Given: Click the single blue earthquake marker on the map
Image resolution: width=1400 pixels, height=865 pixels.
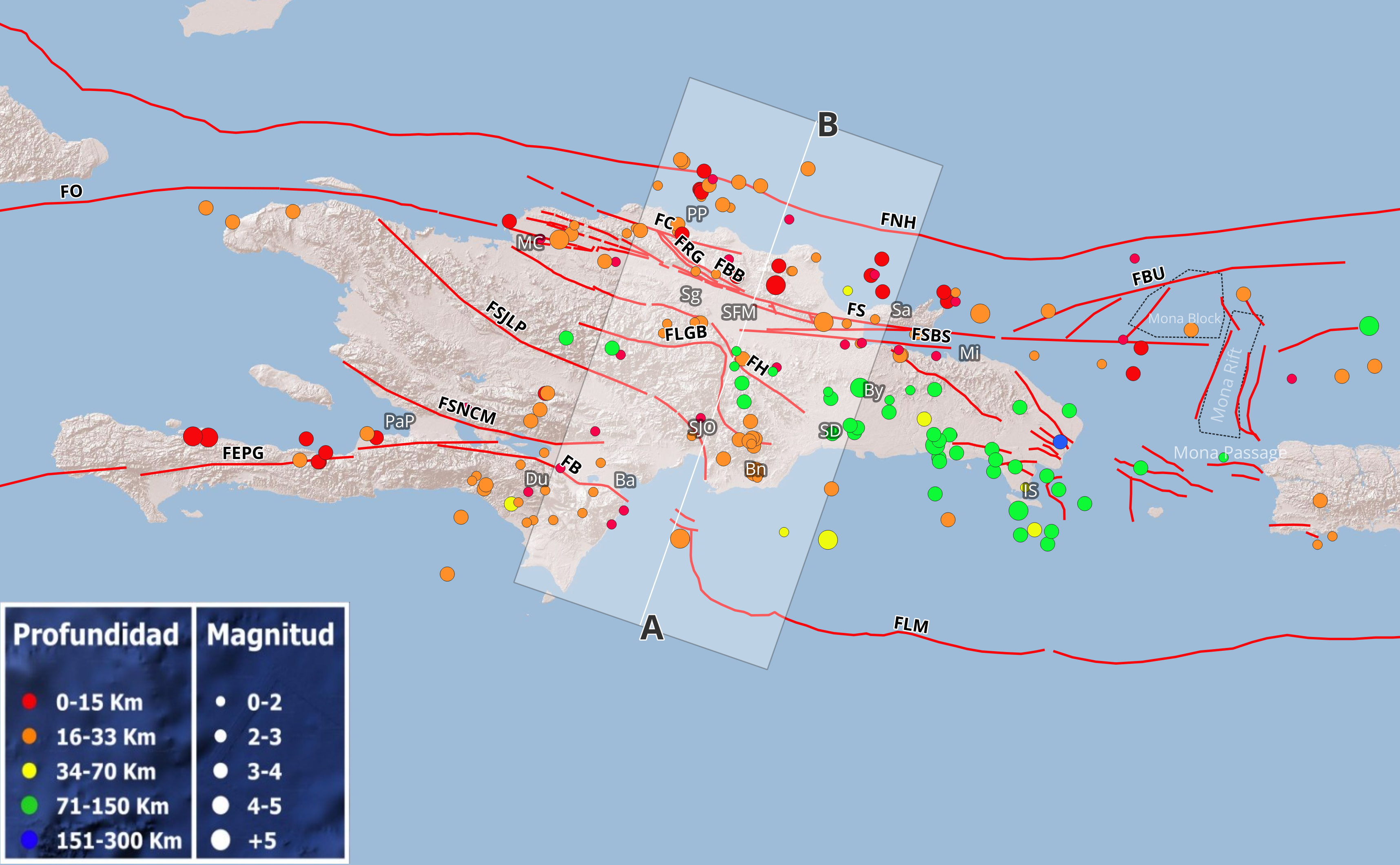Looking at the screenshot, I should tap(1060, 441).
